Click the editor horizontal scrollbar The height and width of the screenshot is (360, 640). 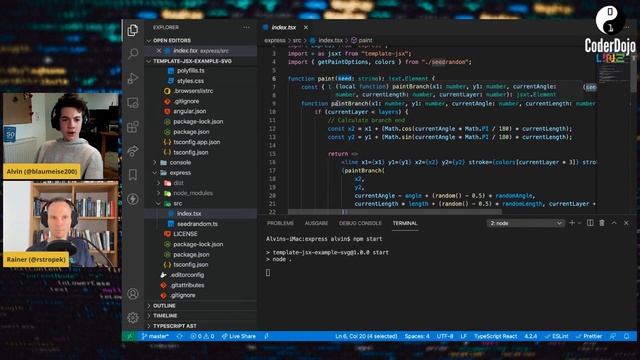pos(395,212)
